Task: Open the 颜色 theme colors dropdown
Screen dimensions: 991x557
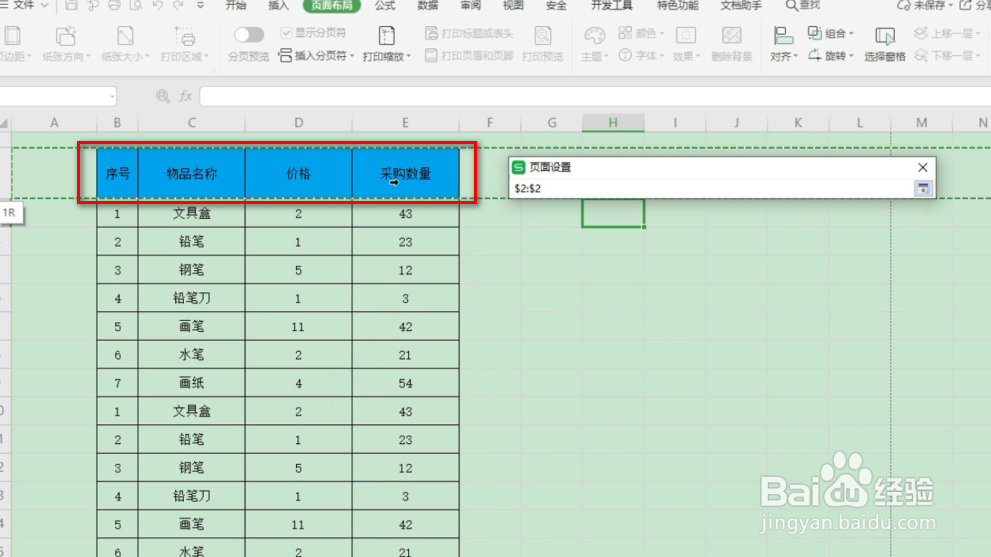Action: click(x=641, y=33)
